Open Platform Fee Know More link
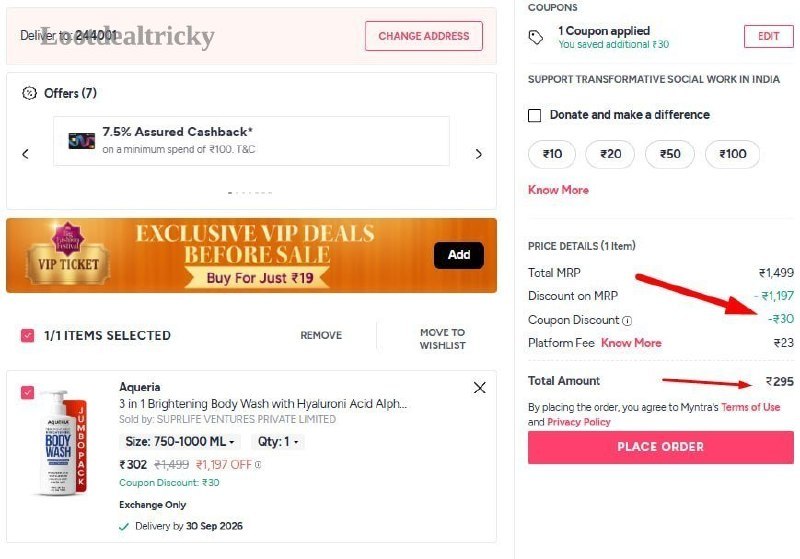This screenshot has width=800, height=559. coord(631,343)
